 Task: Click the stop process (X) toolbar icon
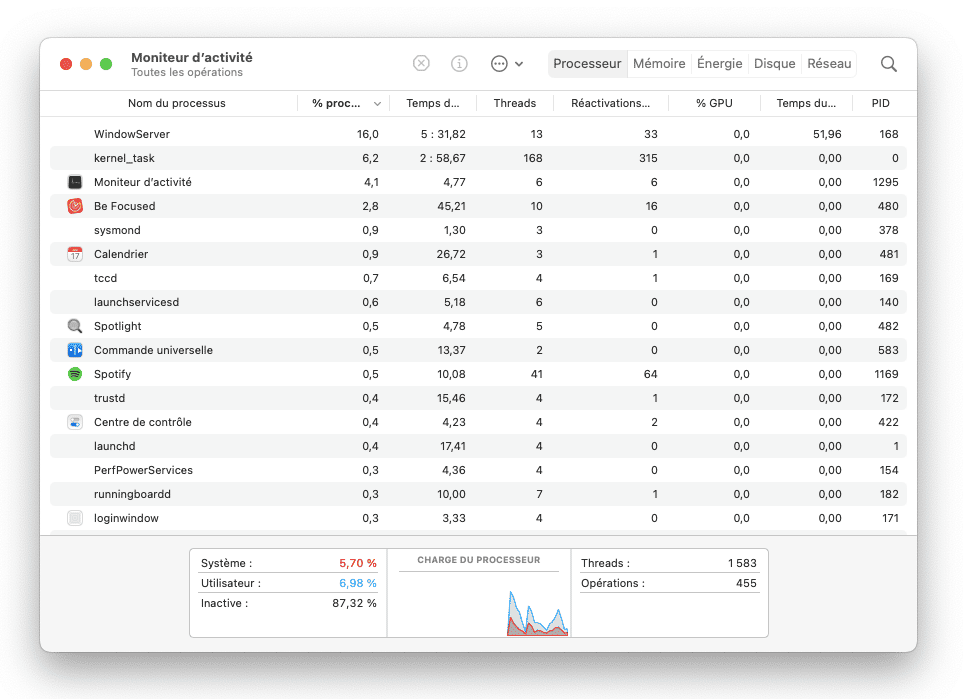(421, 63)
